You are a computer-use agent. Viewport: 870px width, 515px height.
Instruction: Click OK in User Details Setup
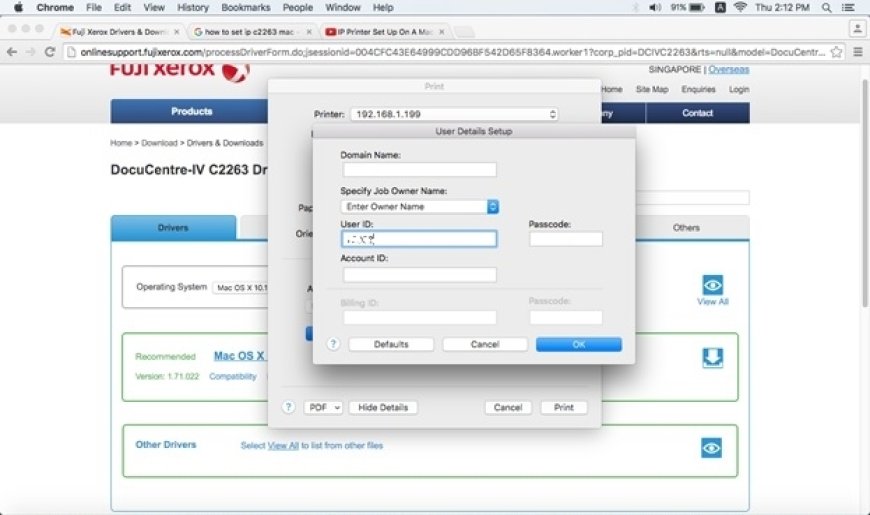pos(579,344)
